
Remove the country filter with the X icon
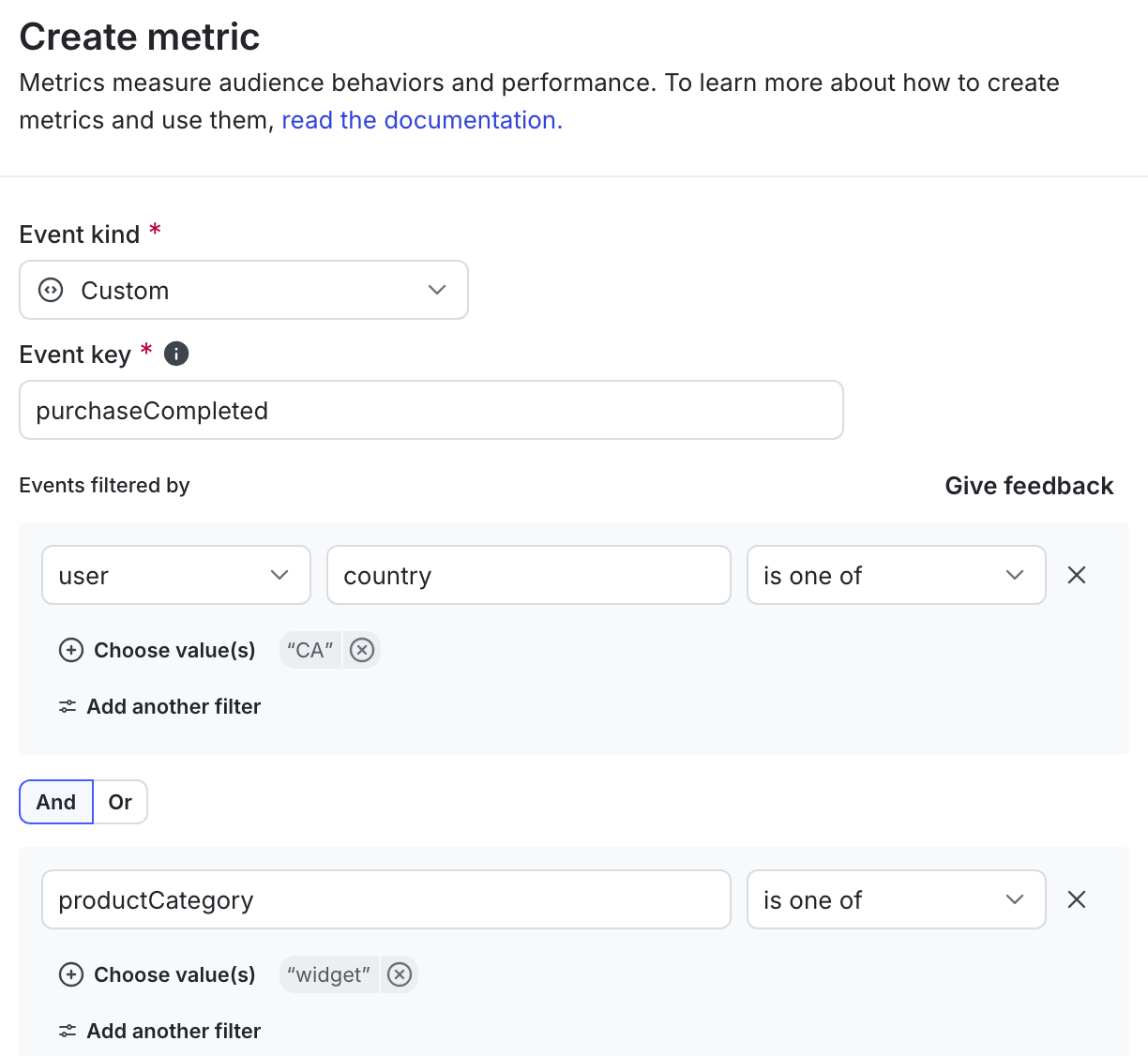click(1076, 575)
